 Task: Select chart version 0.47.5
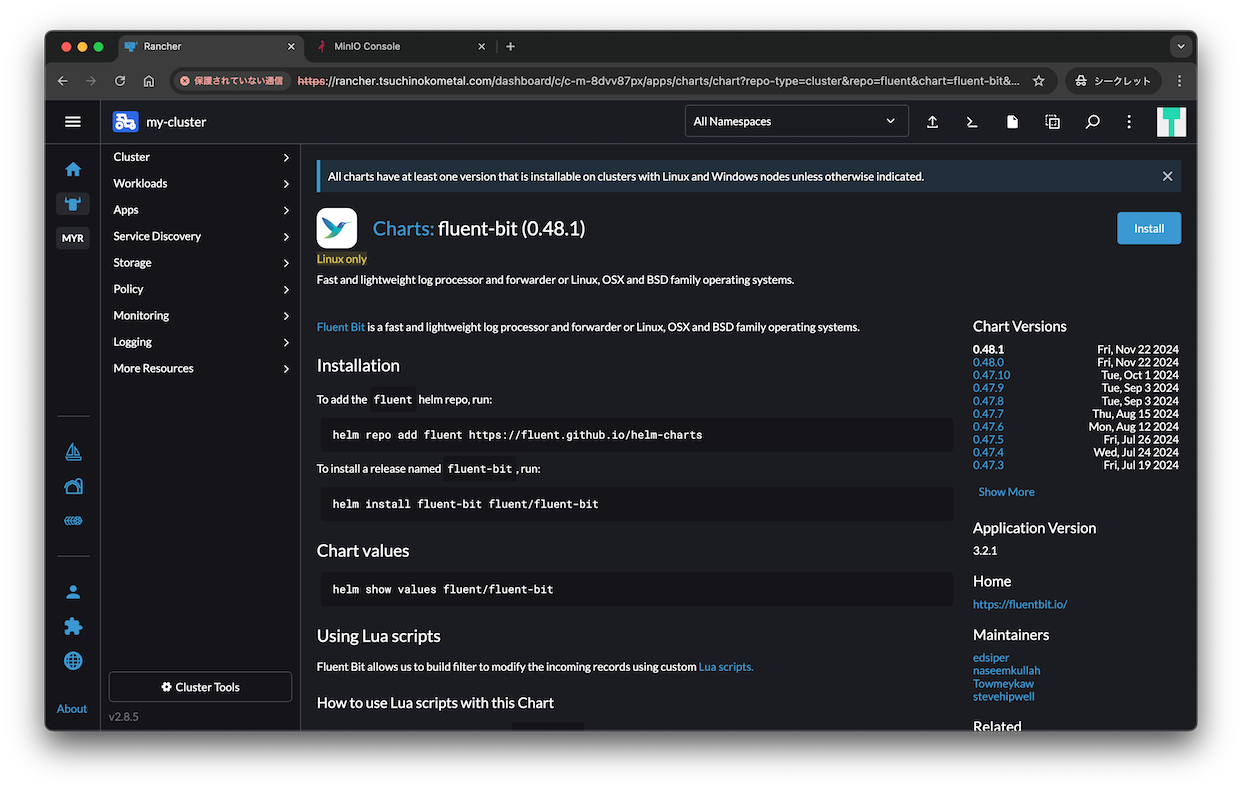tap(988, 439)
